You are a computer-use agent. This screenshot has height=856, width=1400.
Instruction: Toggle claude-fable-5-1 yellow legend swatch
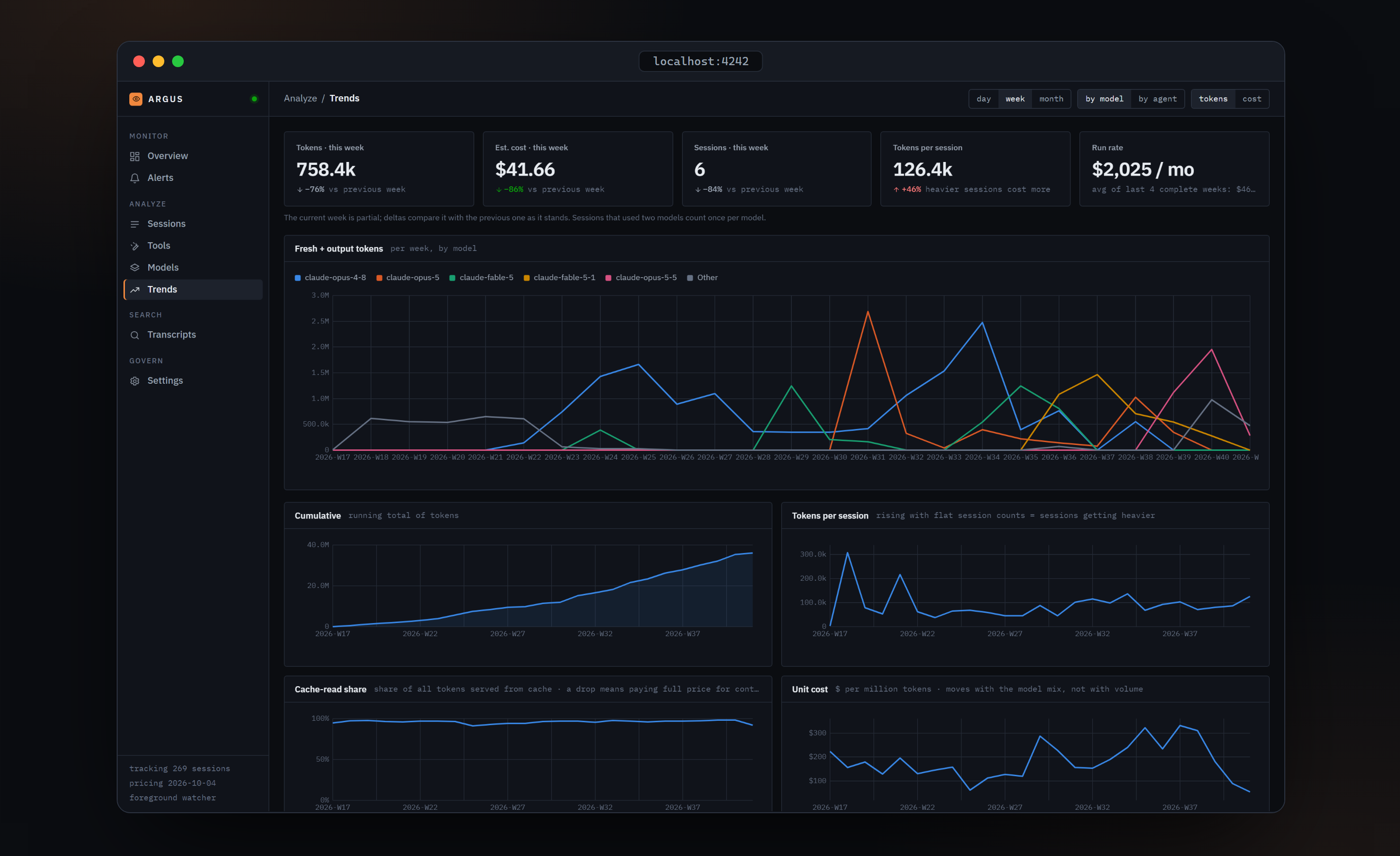527,278
